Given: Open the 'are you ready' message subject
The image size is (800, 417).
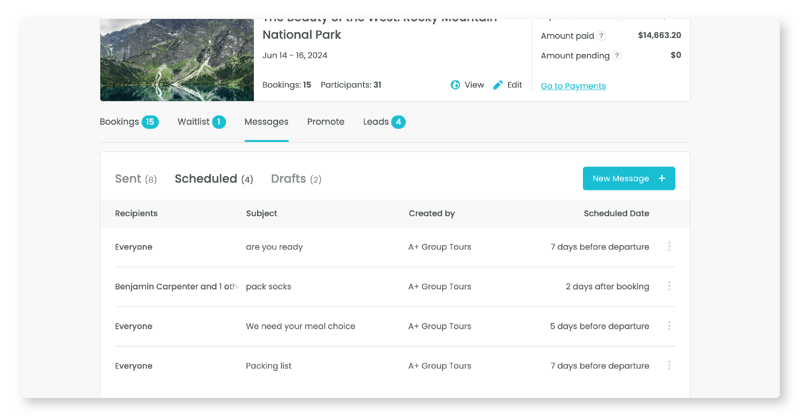Looking at the screenshot, I should point(274,247).
